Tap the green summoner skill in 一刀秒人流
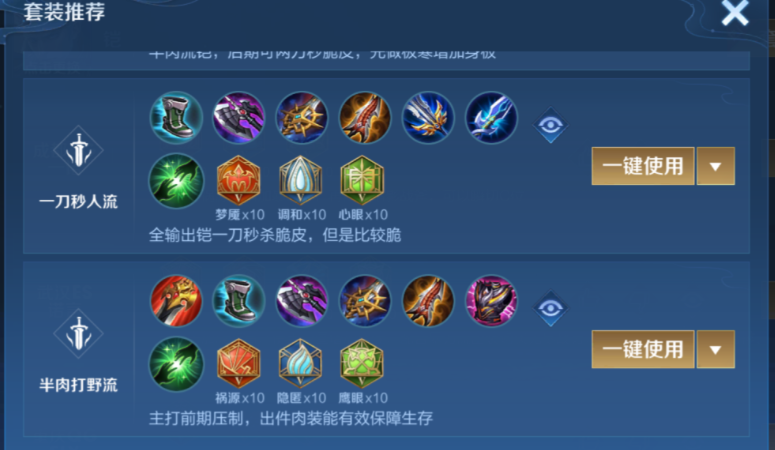This screenshot has width=775, height=450. tap(176, 180)
